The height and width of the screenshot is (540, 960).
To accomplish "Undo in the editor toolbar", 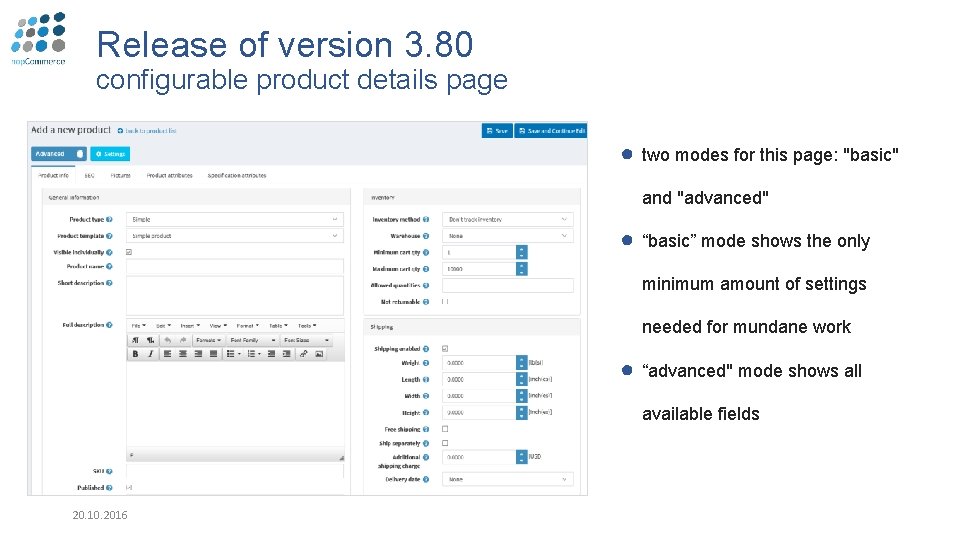I will click(167, 340).
